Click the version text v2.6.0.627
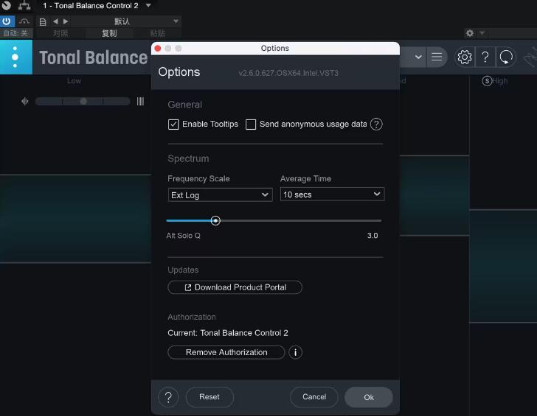 click(288, 73)
